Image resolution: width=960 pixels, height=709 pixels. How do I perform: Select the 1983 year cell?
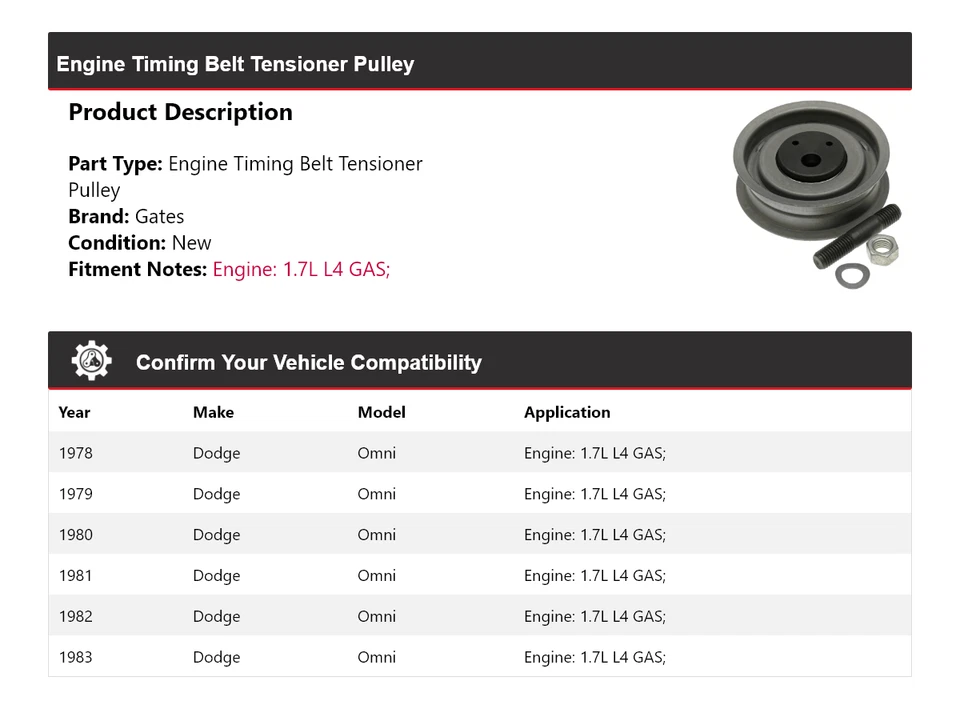tap(75, 657)
